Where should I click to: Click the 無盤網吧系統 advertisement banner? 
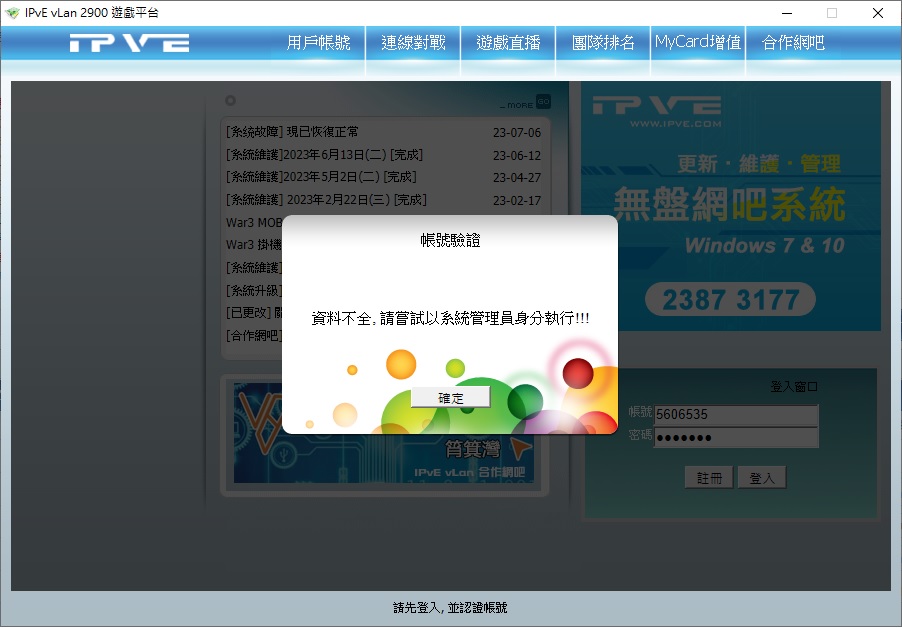(731, 204)
